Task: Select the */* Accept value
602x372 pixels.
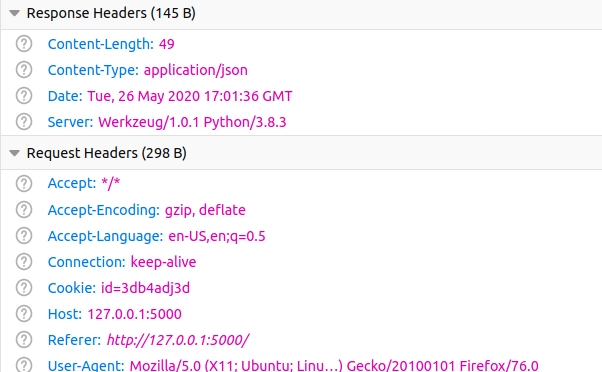Action: point(111,184)
